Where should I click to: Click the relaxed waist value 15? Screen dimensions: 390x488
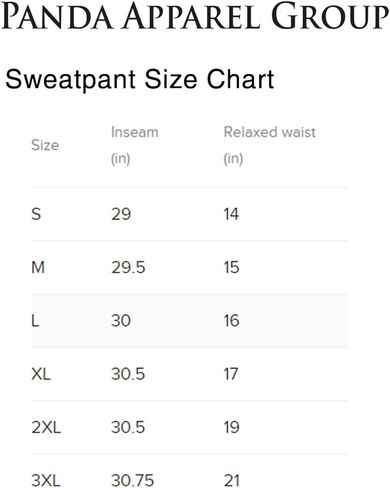(x=232, y=267)
